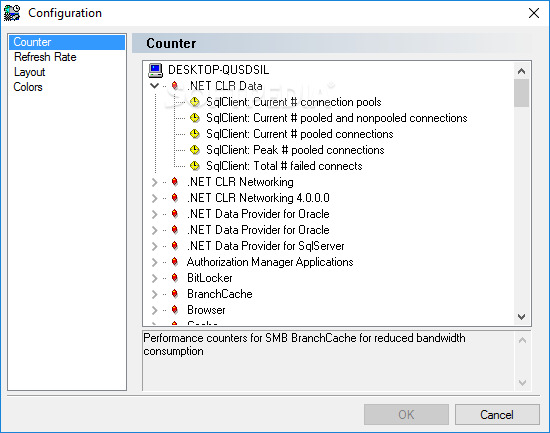Screen dimensions: 550x433
Task: Select the Counter page in the left list
Action: coord(67,42)
